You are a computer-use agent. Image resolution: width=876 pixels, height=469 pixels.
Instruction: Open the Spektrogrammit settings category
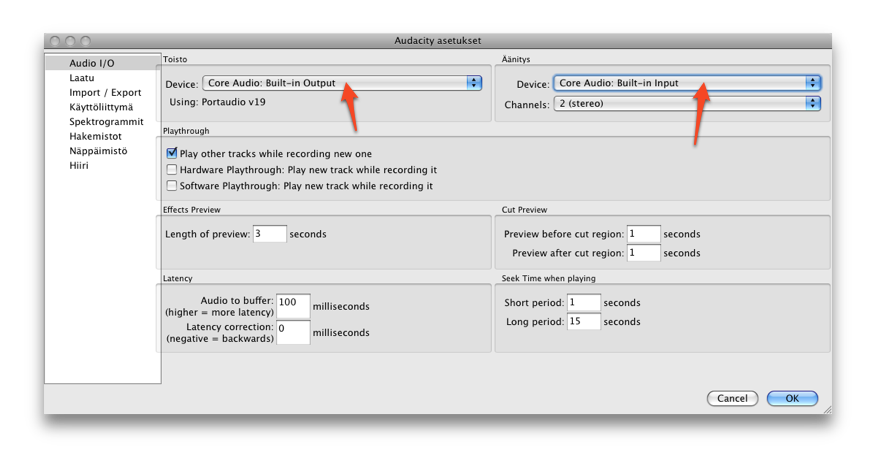tap(106, 121)
